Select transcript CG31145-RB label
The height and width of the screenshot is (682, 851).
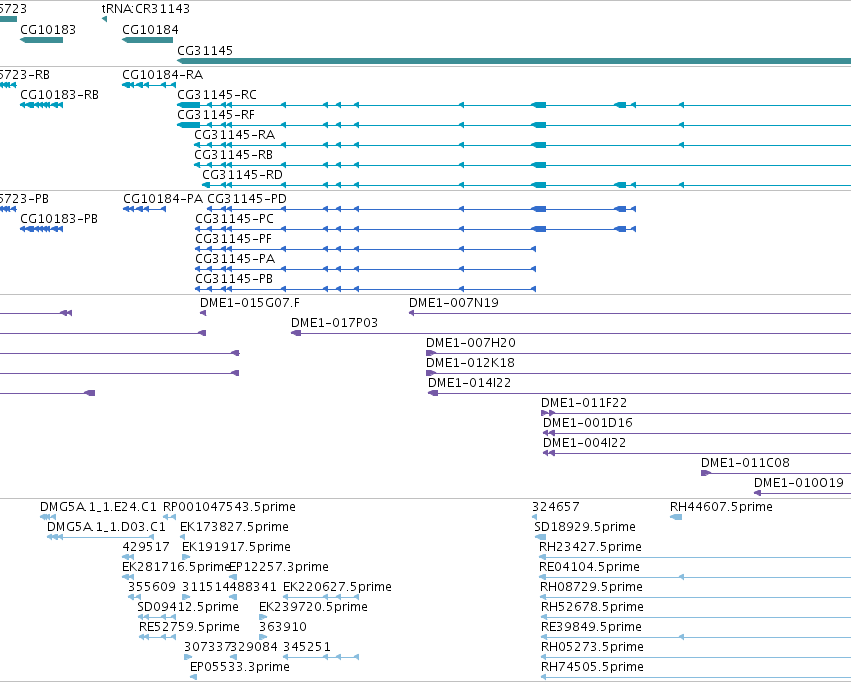(x=233, y=155)
